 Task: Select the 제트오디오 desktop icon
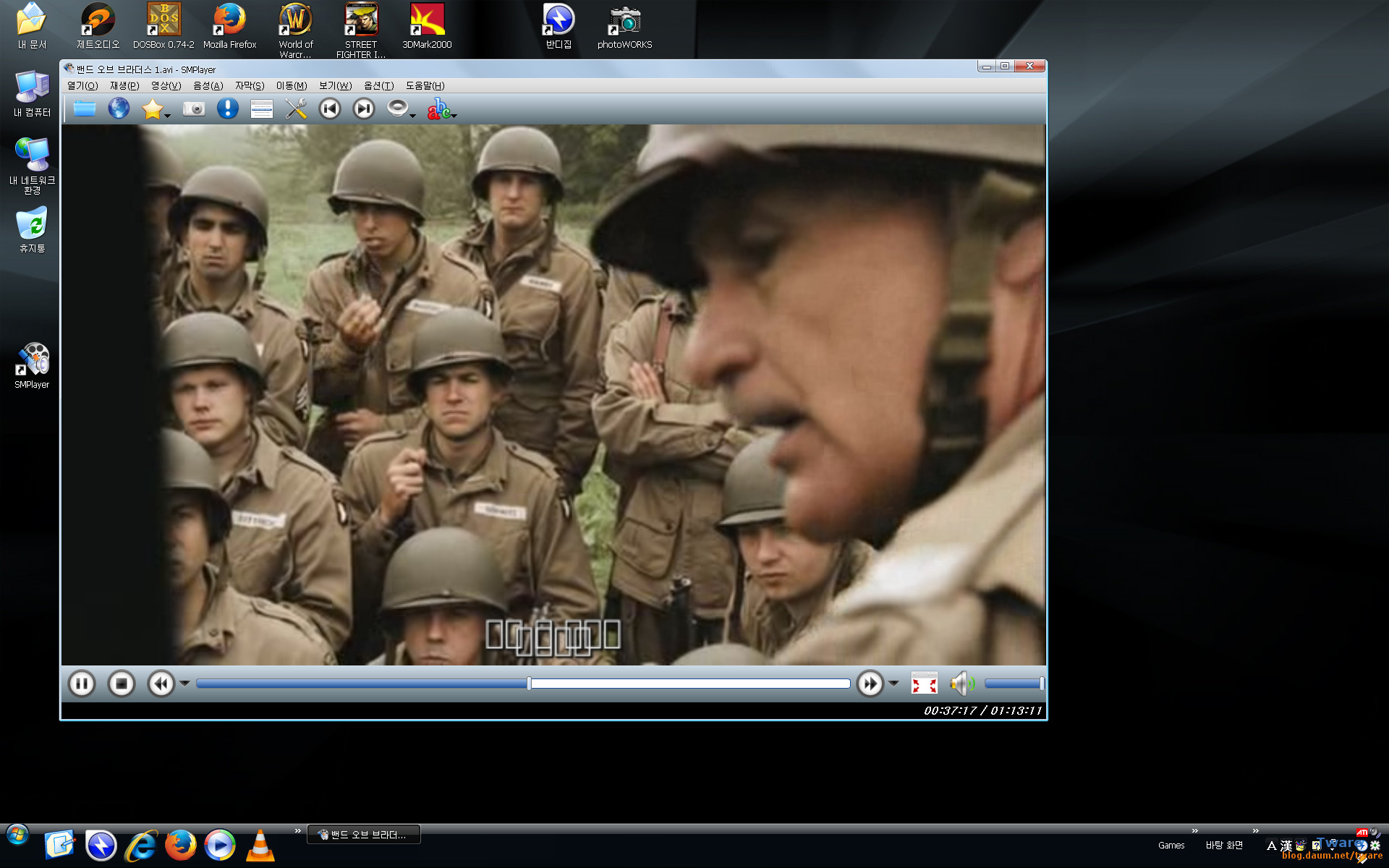(x=98, y=26)
